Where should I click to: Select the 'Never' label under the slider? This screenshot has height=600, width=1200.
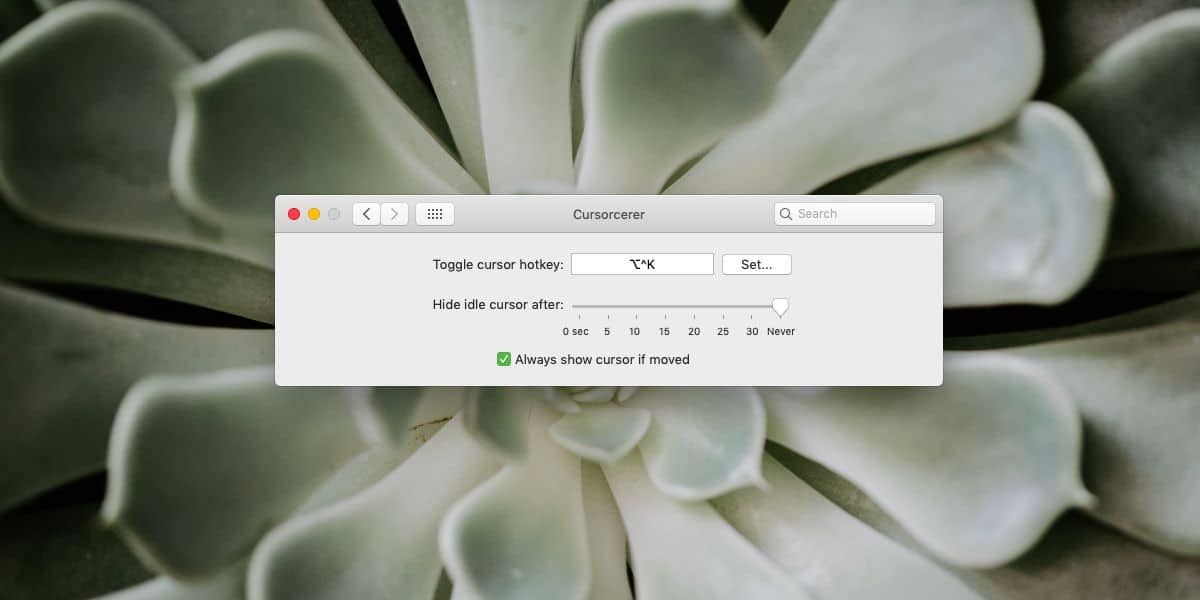[780, 331]
